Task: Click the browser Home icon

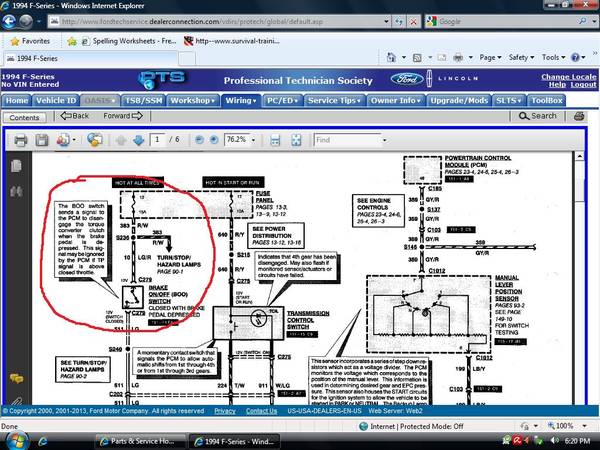Action: click(x=391, y=58)
